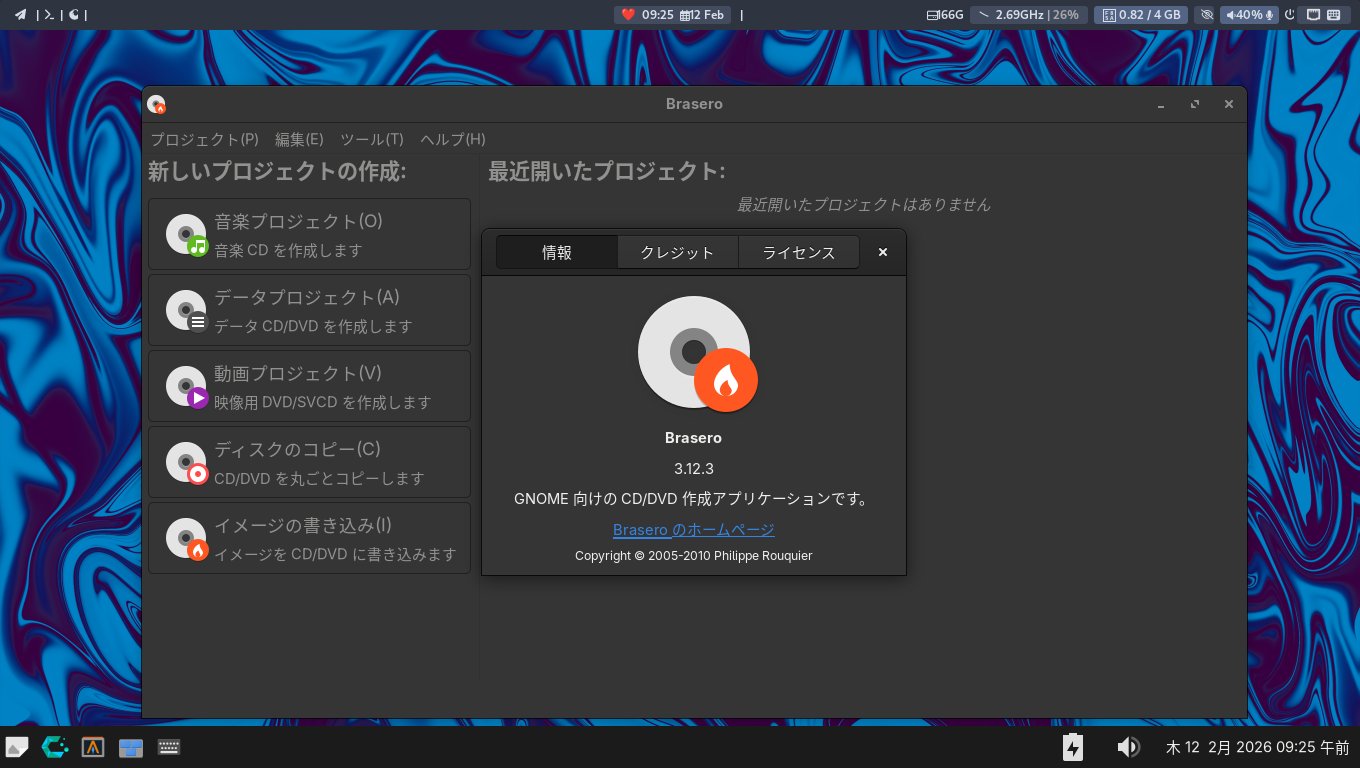
Task: Start a データプロジェクト(A)
Action: [x=309, y=310]
